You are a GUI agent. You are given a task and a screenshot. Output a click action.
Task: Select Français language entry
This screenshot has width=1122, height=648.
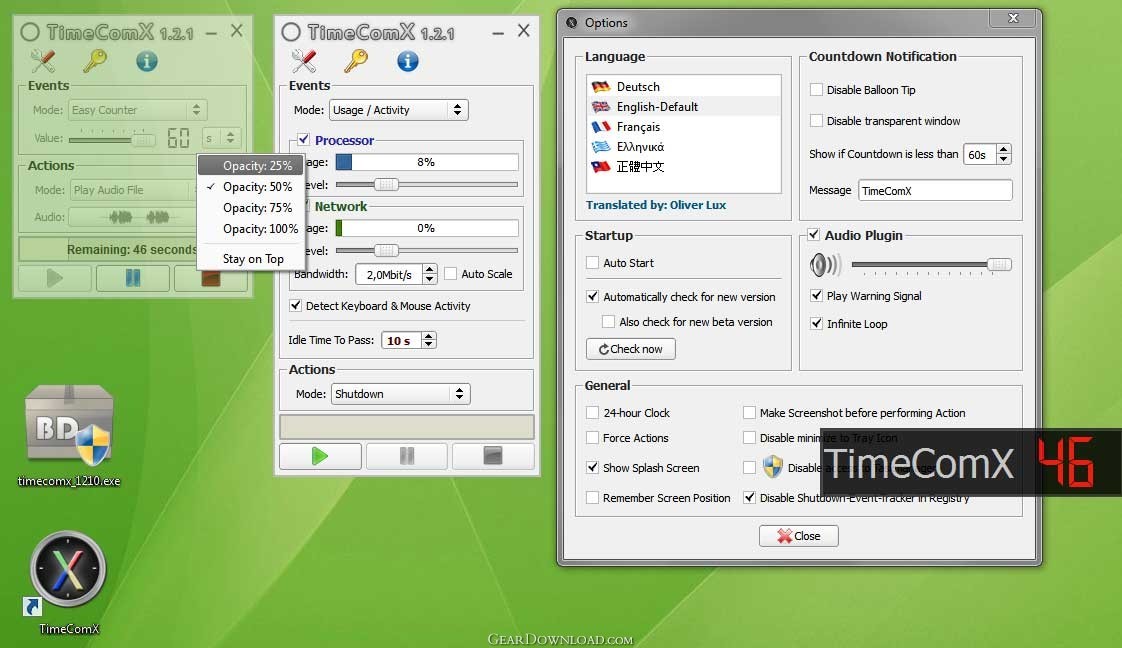point(683,127)
